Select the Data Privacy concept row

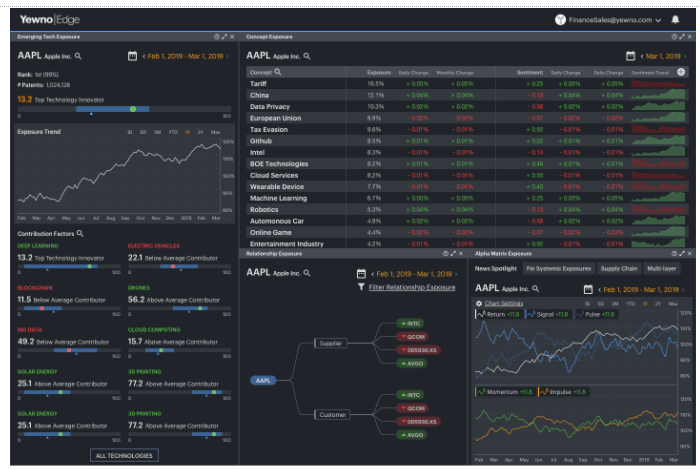click(467, 107)
